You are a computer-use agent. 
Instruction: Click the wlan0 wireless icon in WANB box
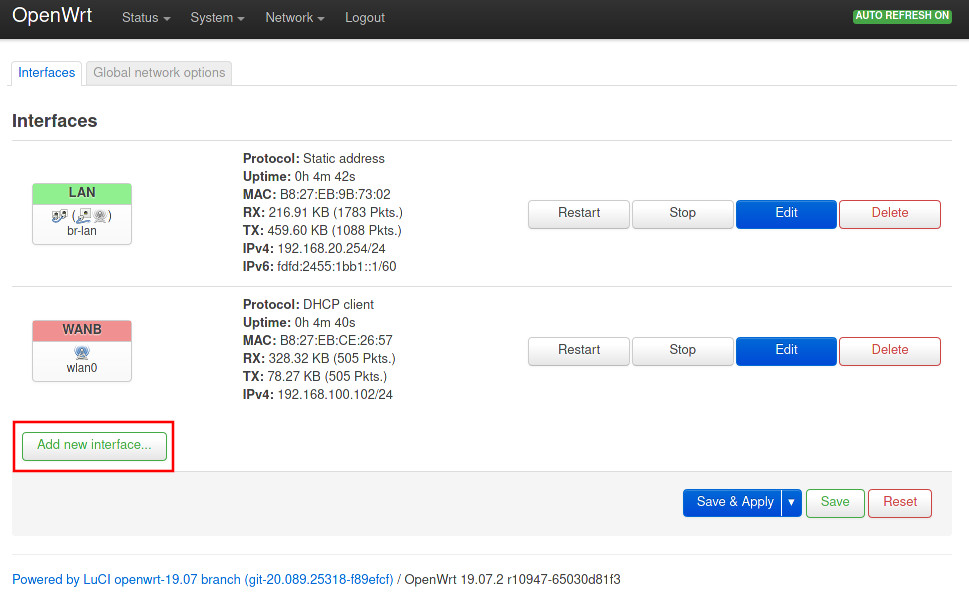[x=82, y=352]
